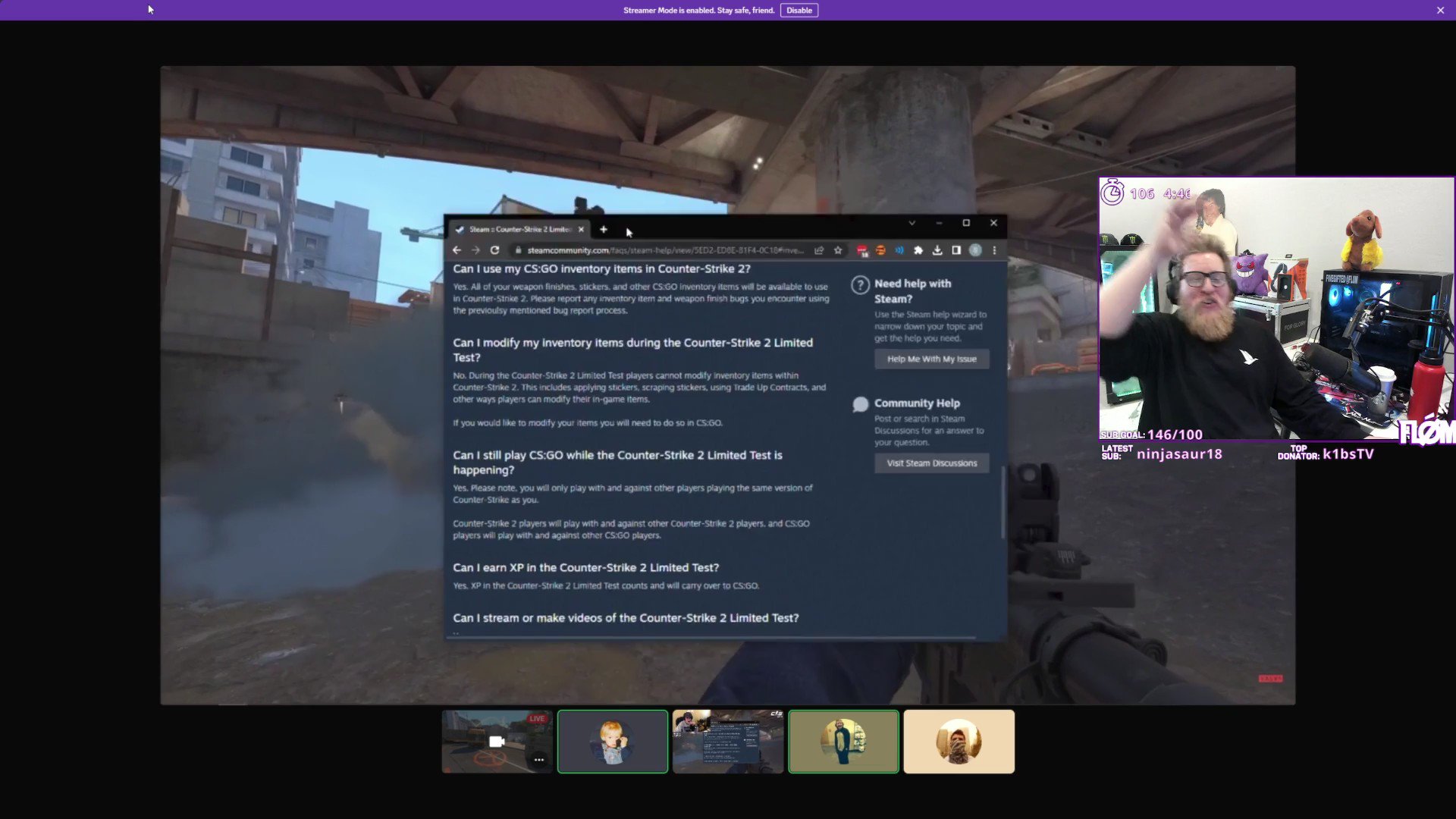Click 'Can I stream or make videos' heading

click(x=626, y=617)
